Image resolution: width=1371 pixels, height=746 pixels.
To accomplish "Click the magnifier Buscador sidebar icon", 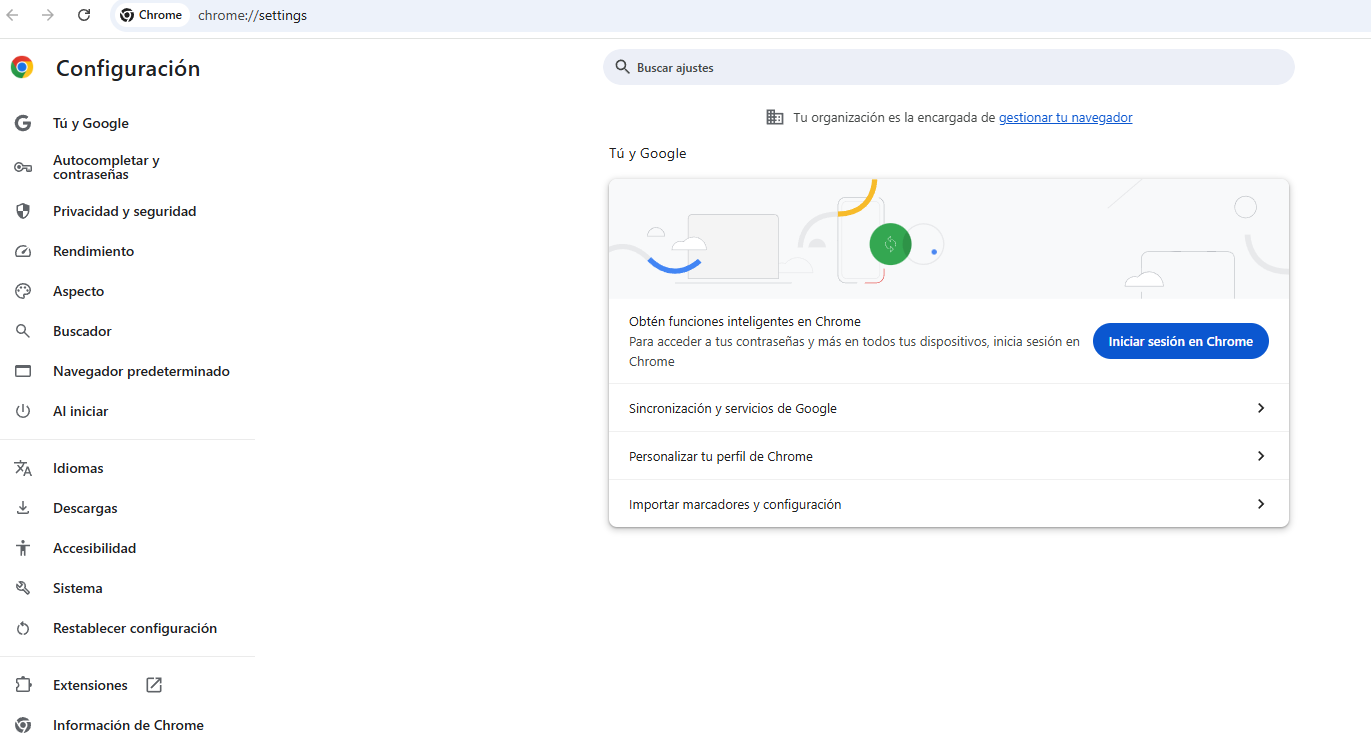I will [x=23, y=331].
